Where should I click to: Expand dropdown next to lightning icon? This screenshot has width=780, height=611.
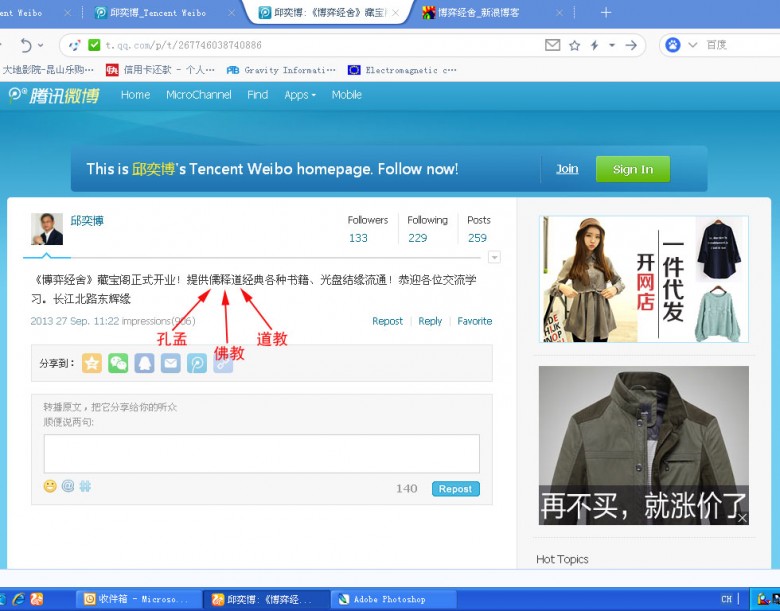point(612,45)
